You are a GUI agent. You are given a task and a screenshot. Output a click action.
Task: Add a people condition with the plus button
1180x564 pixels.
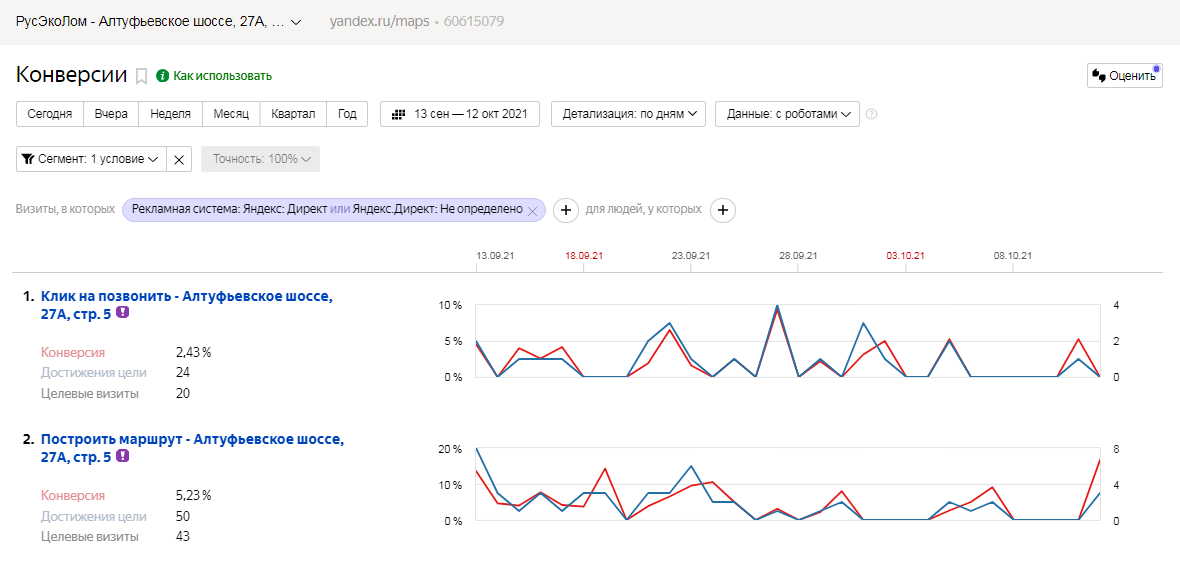[722, 210]
